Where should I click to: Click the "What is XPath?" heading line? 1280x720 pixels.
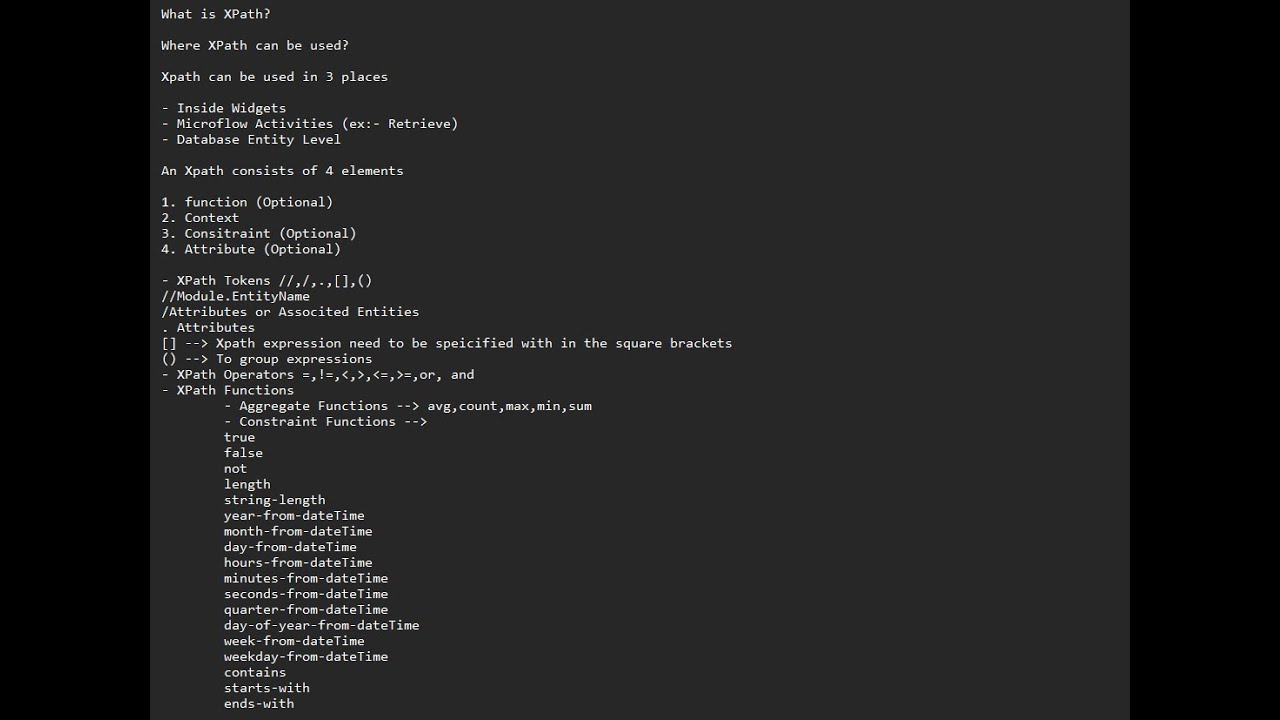216,14
